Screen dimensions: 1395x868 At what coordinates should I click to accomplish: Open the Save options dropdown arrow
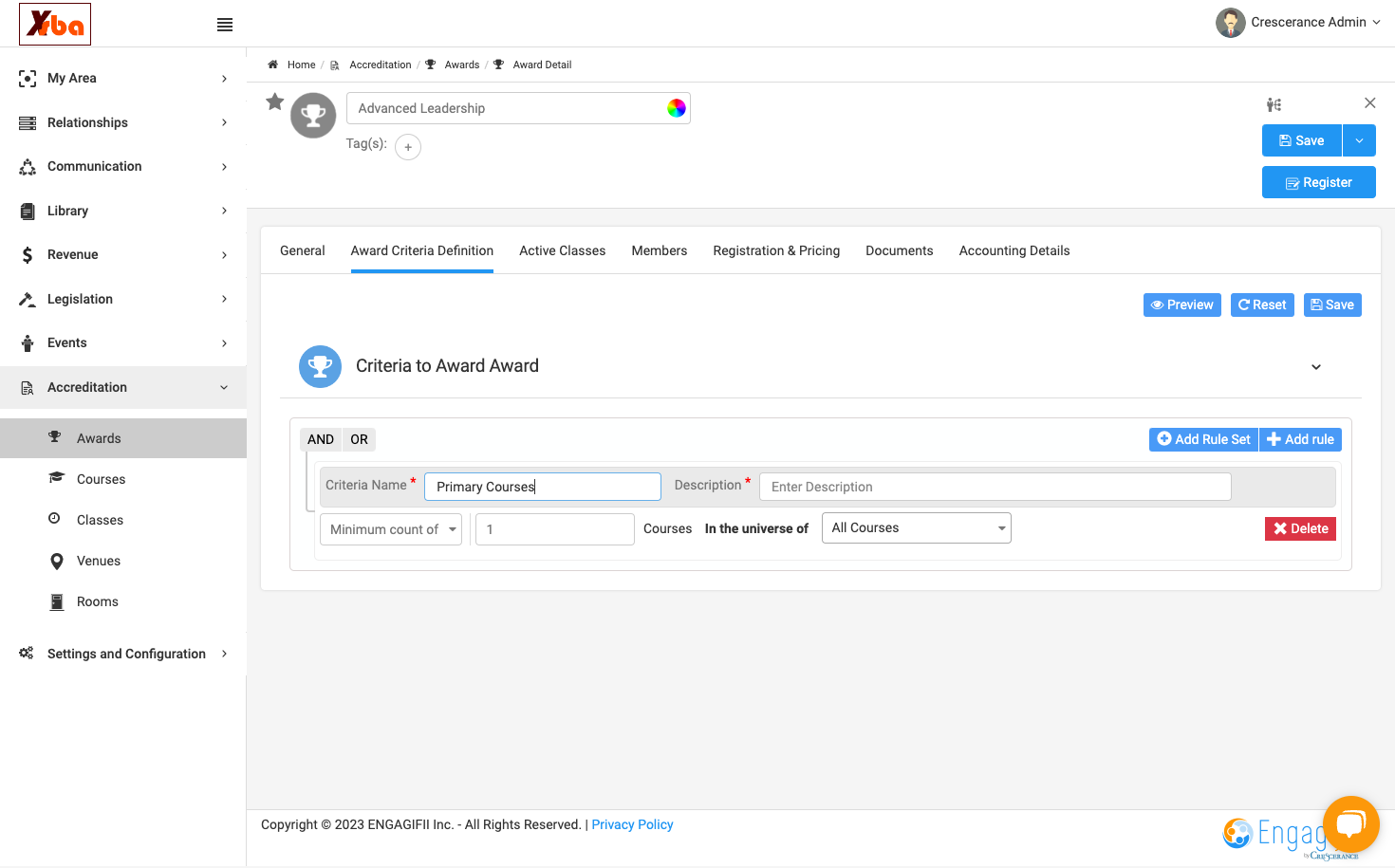[x=1359, y=140]
